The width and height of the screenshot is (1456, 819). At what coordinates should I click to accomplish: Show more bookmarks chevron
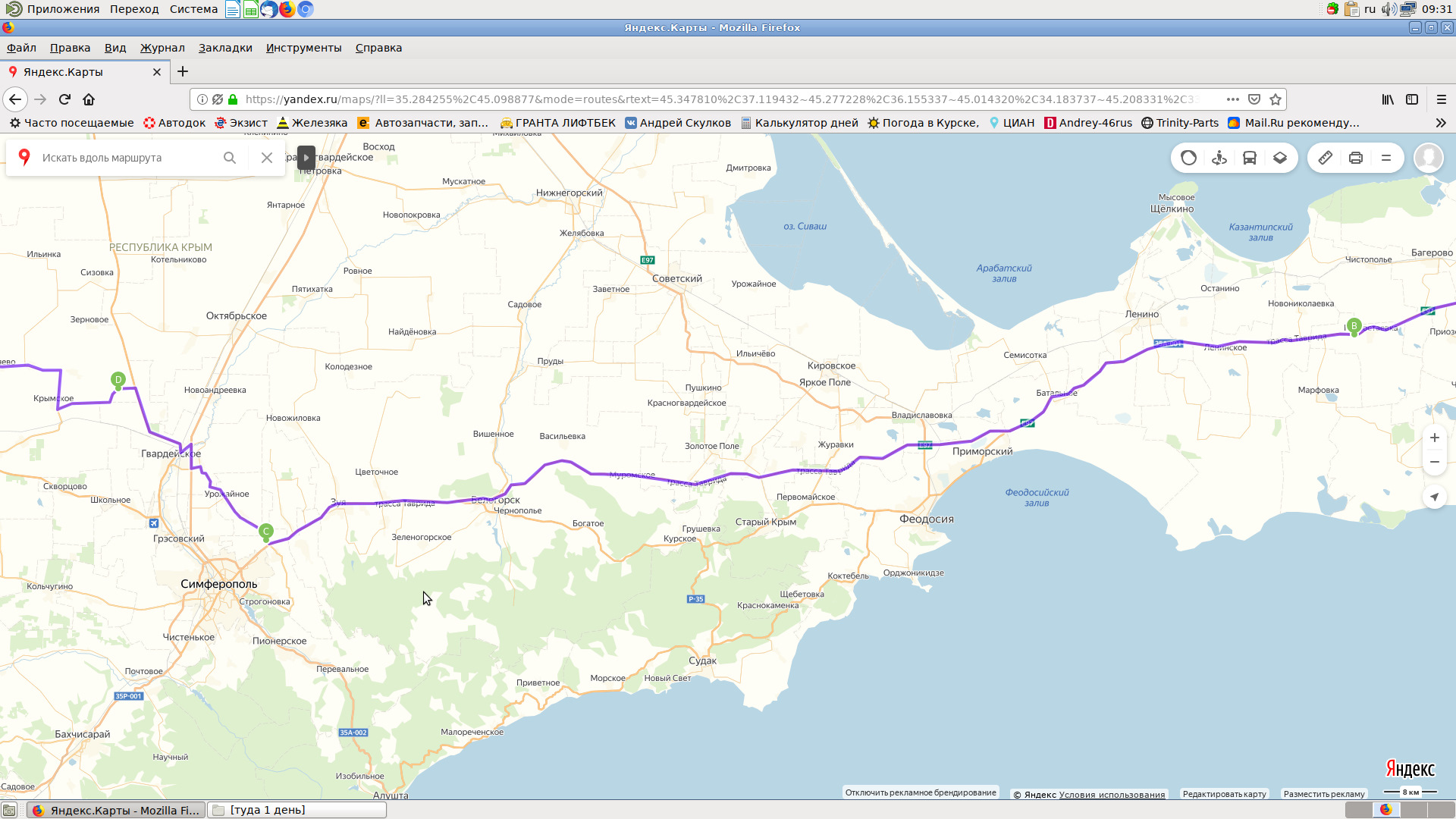click(1441, 123)
